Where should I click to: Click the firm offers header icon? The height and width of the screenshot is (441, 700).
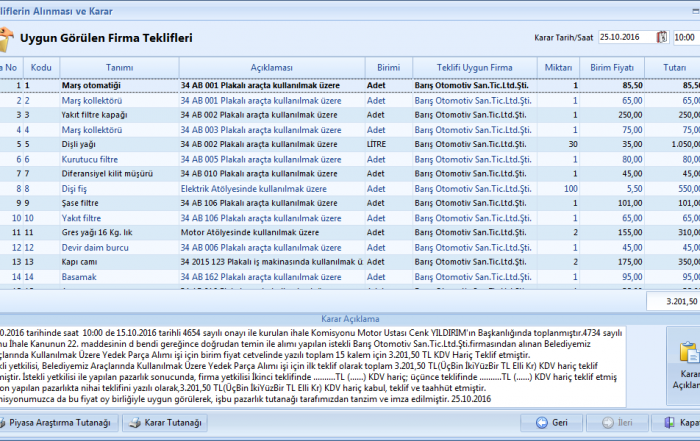(7, 39)
